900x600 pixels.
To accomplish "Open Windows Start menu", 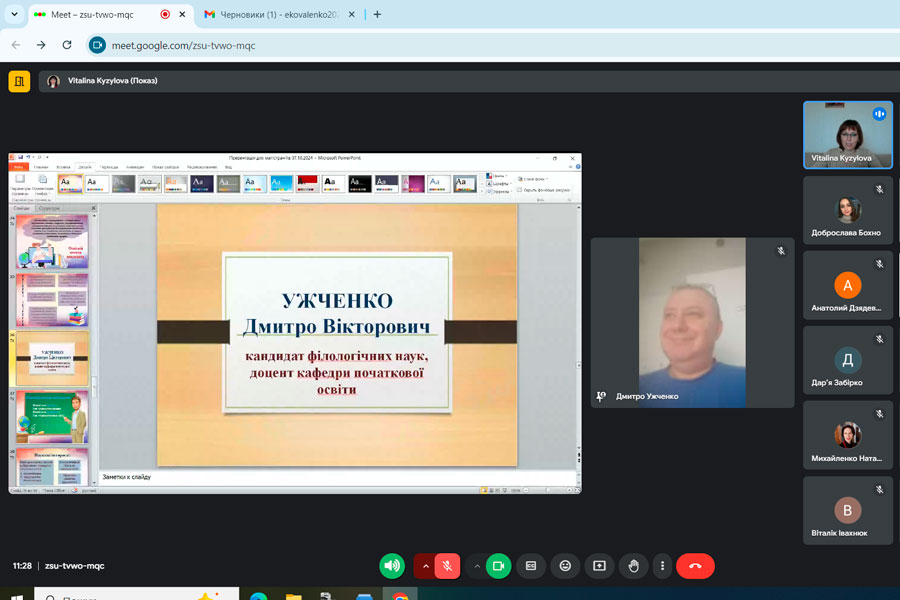I will [16, 596].
